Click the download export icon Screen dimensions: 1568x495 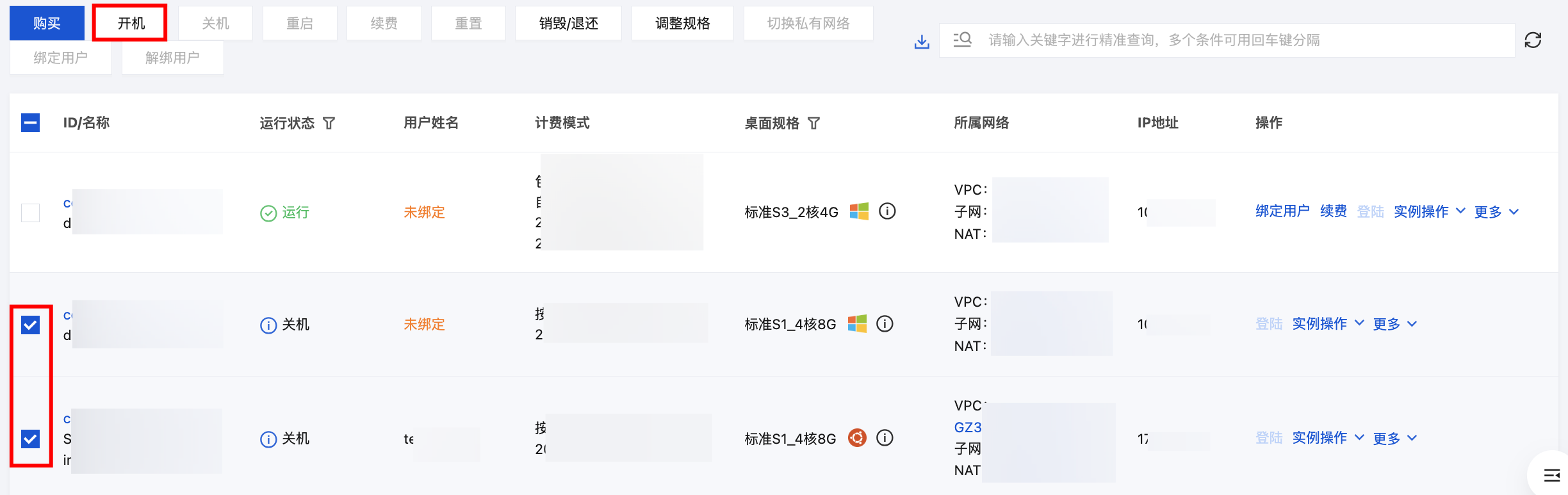coord(922,42)
